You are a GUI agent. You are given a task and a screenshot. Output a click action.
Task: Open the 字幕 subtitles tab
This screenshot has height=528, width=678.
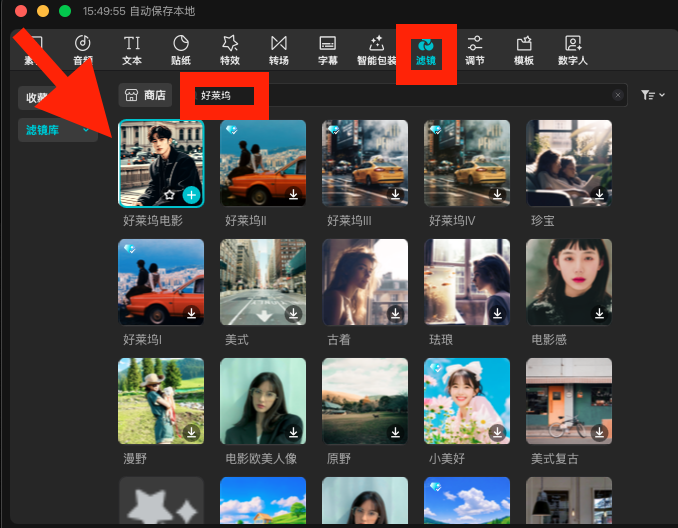pos(327,50)
